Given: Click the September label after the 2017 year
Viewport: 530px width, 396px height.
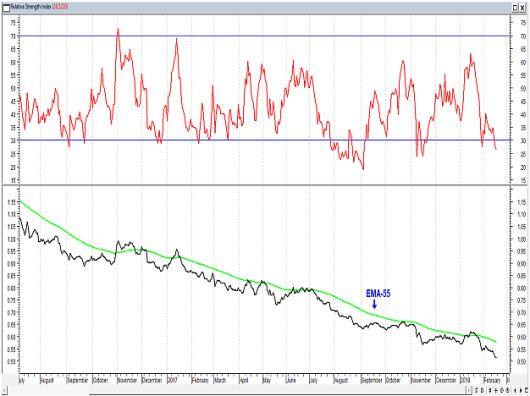Looking at the screenshot, I should (372, 380).
